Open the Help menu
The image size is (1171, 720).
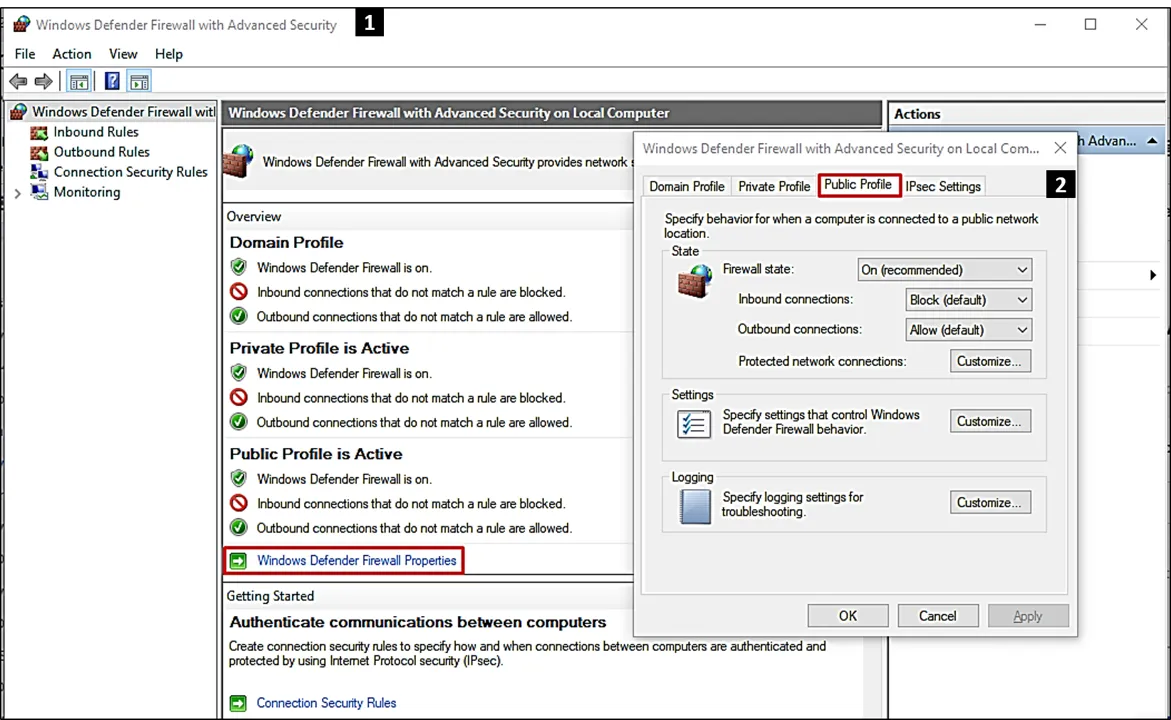[x=169, y=54]
